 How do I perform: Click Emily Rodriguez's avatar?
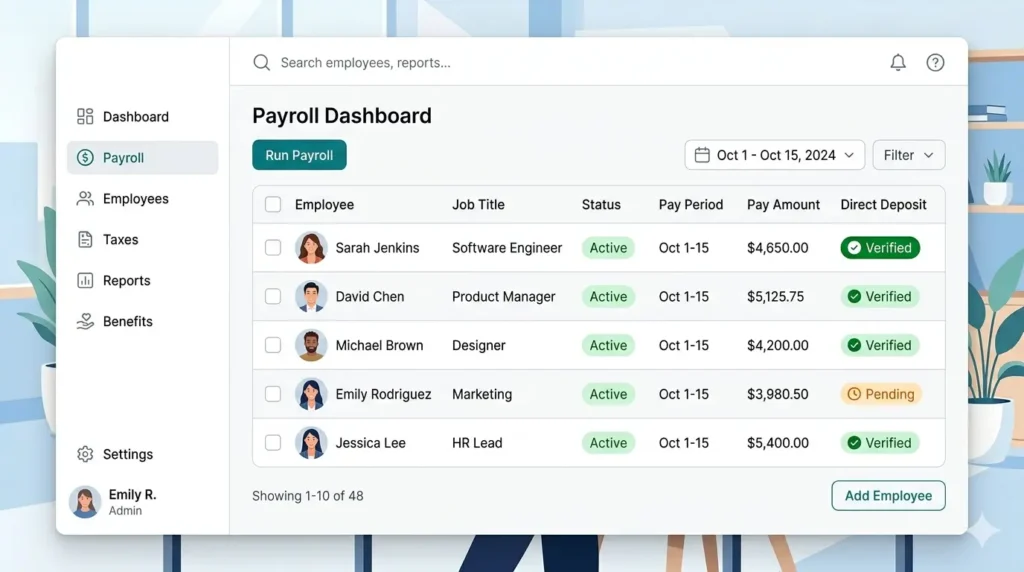tap(311, 394)
